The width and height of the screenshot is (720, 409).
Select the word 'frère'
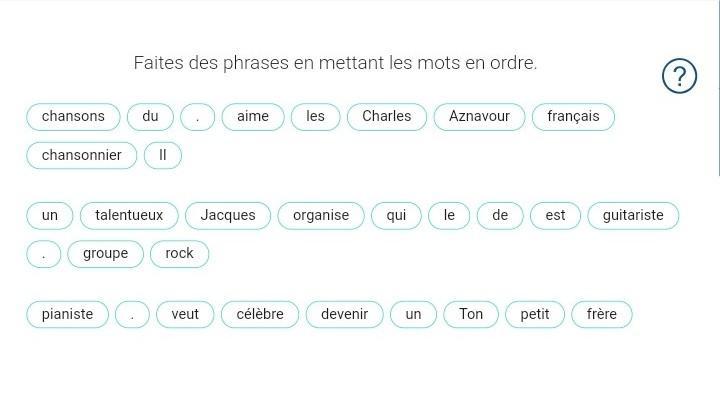point(602,314)
